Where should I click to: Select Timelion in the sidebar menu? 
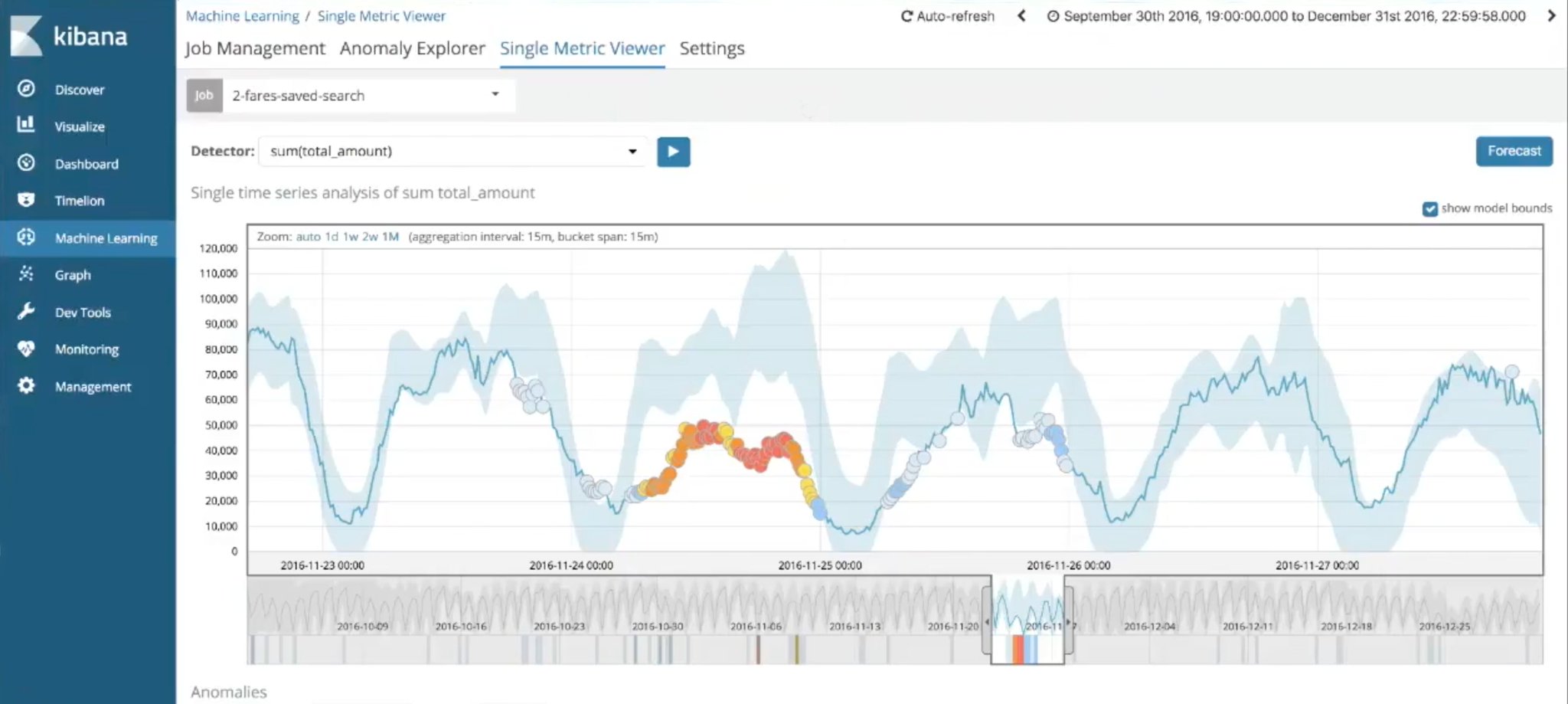pos(80,201)
